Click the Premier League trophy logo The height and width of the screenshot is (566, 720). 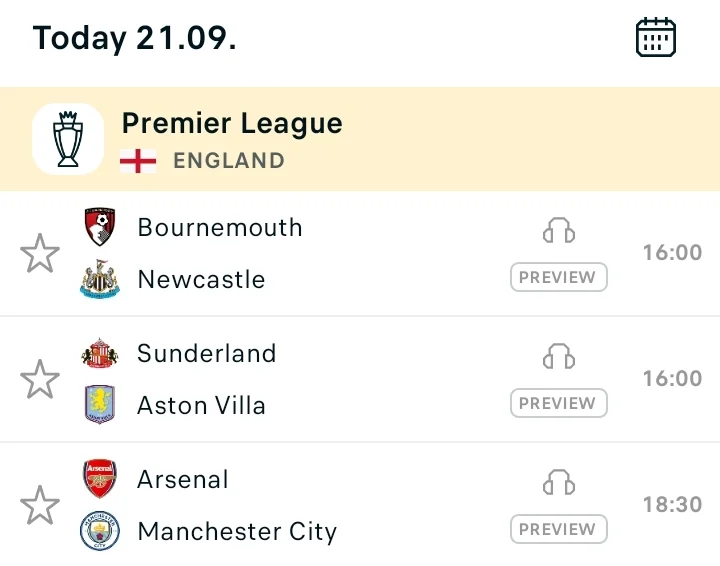[x=68, y=139]
